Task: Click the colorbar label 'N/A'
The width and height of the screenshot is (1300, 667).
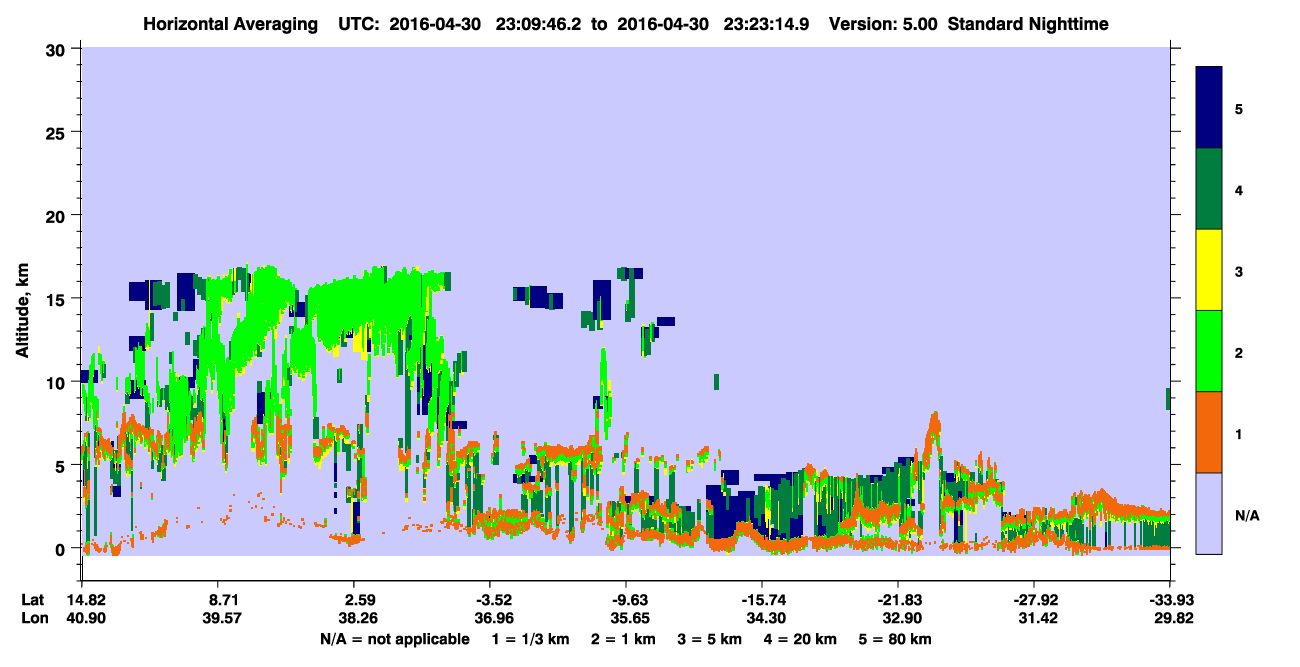Action: (1247, 515)
